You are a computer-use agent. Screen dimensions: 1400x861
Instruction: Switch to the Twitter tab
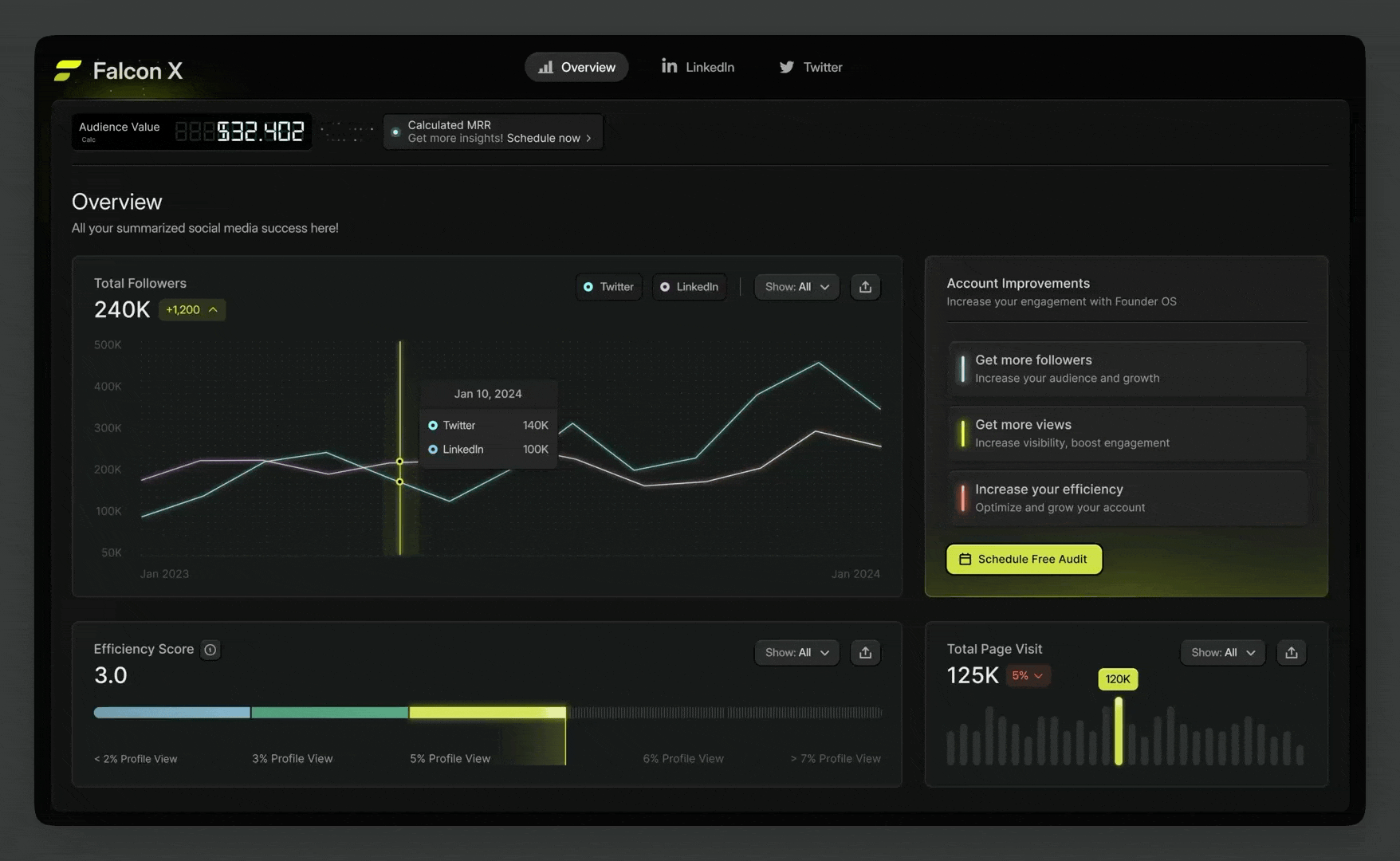pyautogui.click(x=811, y=67)
